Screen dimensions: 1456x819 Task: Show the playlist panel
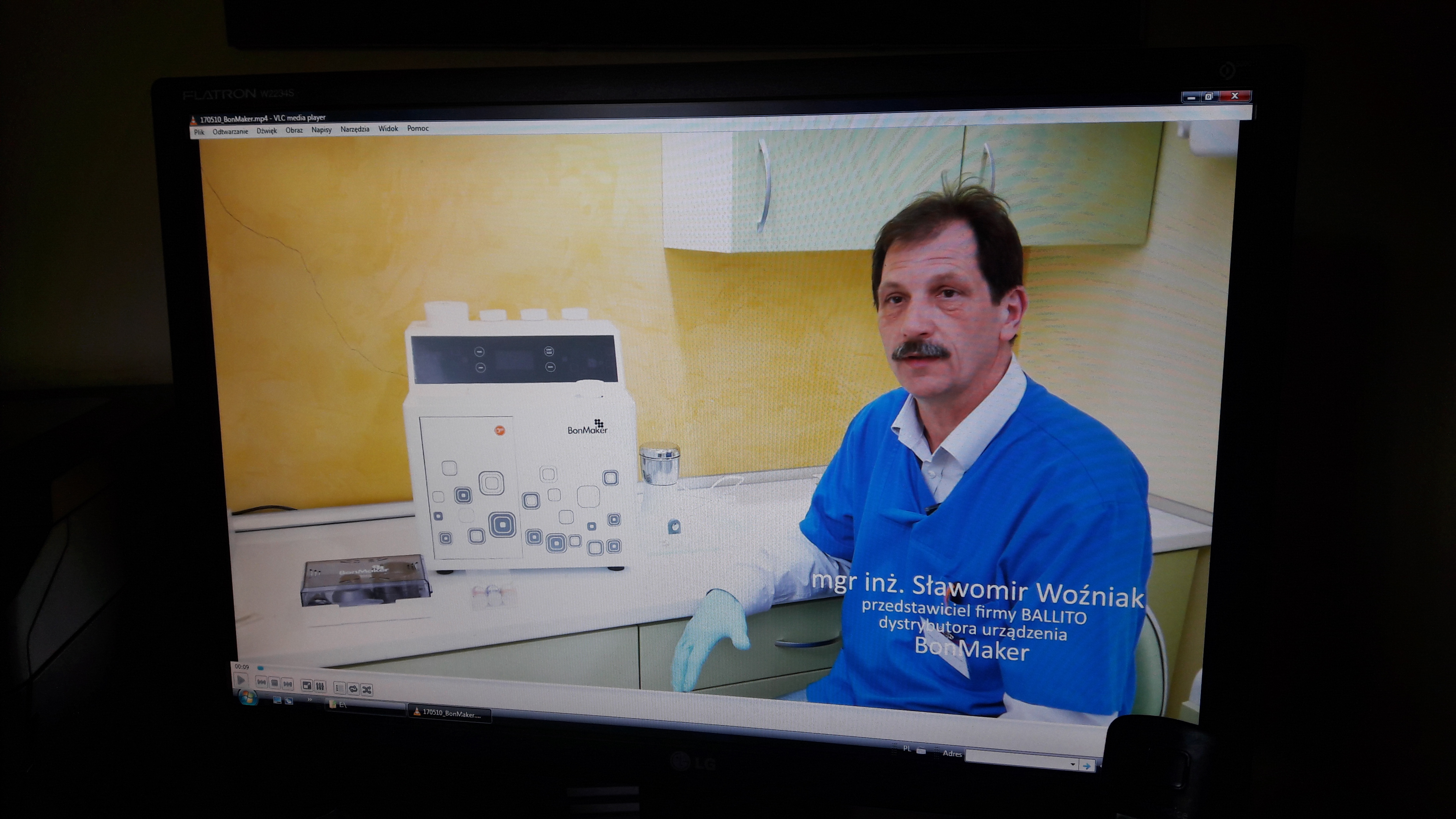(x=339, y=687)
